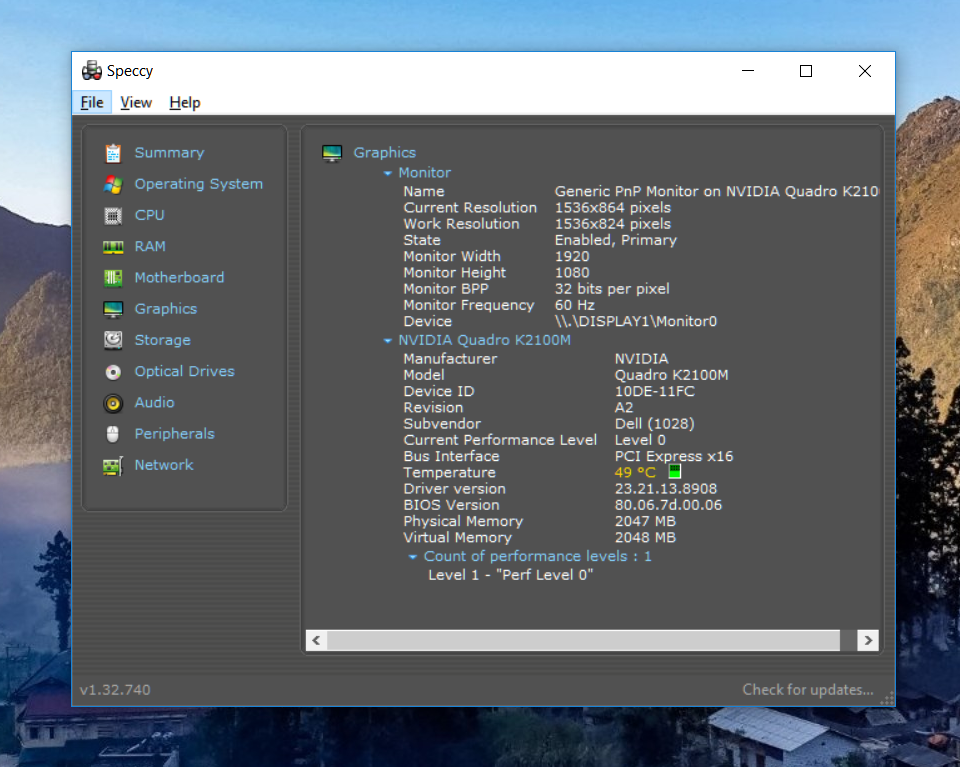
Task: Open the File menu
Action: (92, 102)
